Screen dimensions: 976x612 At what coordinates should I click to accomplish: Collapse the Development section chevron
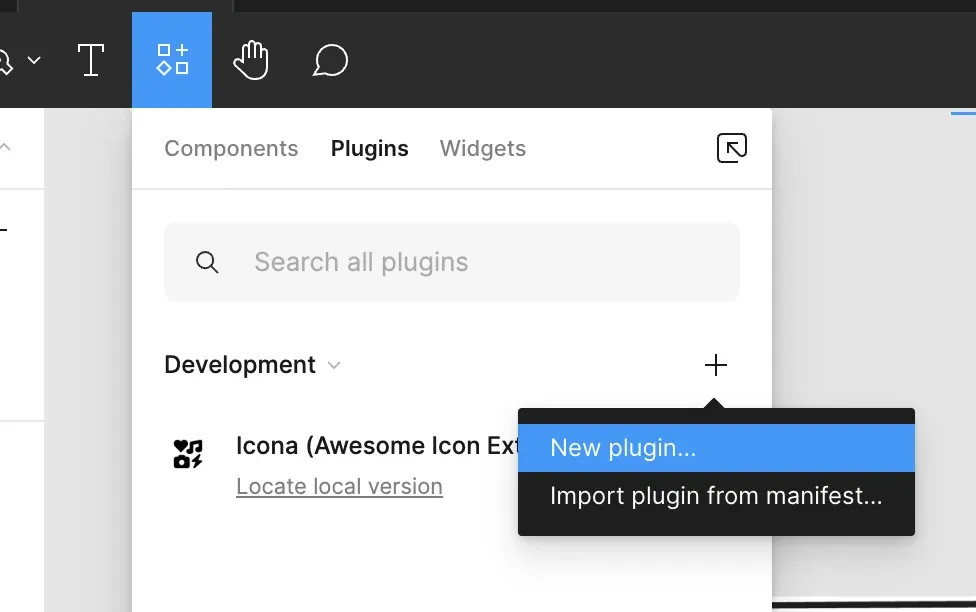pyautogui.click(x=334, y=365)
